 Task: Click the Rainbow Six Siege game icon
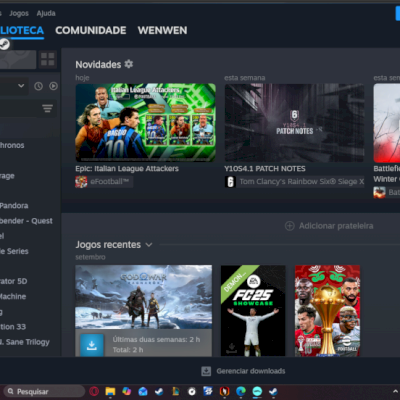point(230,182)
